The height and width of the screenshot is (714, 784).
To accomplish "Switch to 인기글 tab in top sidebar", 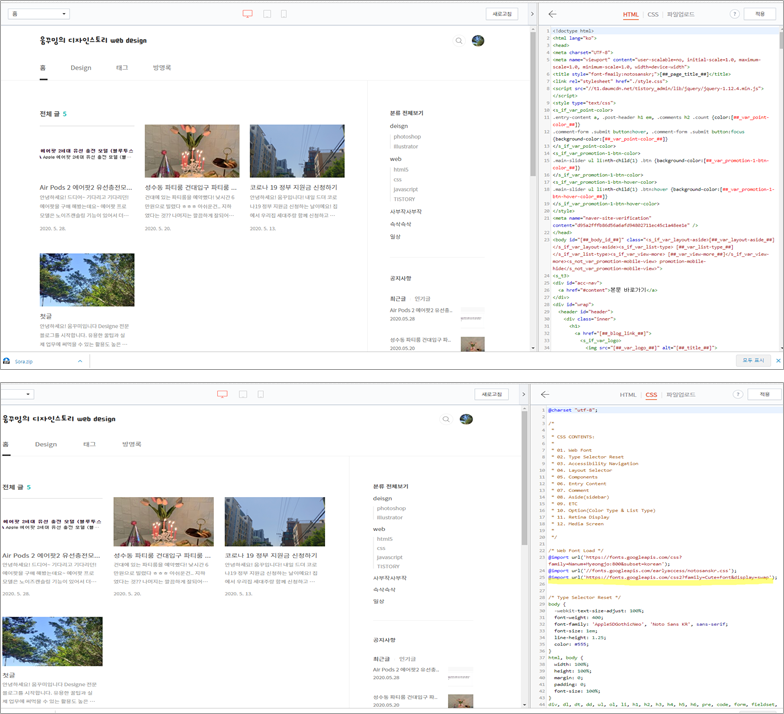I will (x=422, y=299).
